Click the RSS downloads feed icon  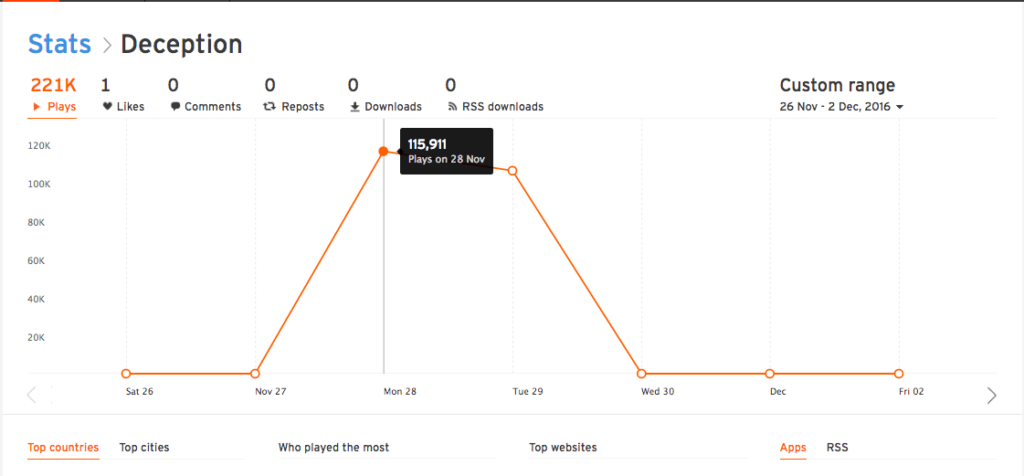click(x=452, y=106)
